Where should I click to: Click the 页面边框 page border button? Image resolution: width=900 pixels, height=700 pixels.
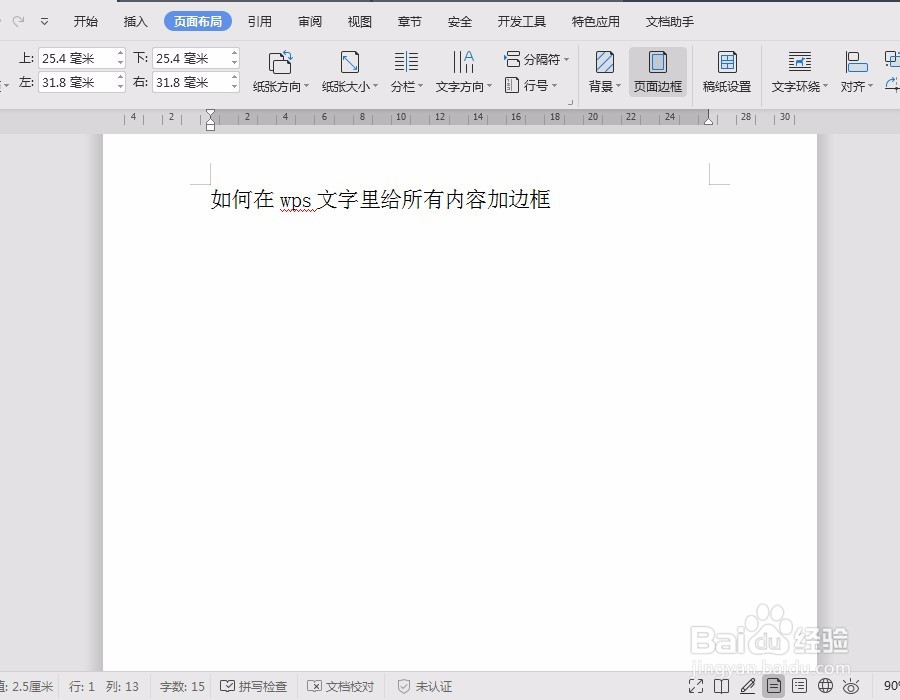pyautogui.click(x=658, y=72)
